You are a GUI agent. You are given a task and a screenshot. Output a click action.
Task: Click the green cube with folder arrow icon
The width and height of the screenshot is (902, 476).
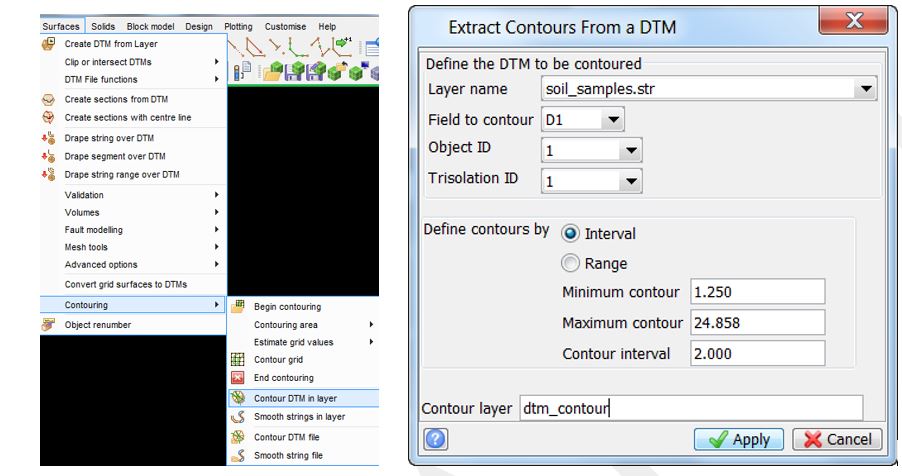(337, 71)
